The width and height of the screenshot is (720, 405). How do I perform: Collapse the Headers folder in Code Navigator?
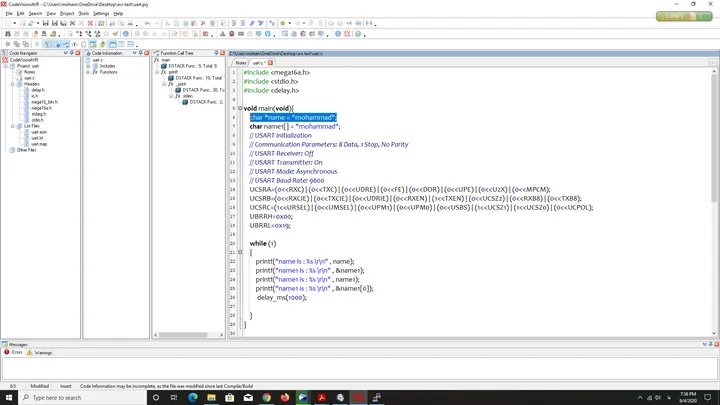(x=13, y=84)
